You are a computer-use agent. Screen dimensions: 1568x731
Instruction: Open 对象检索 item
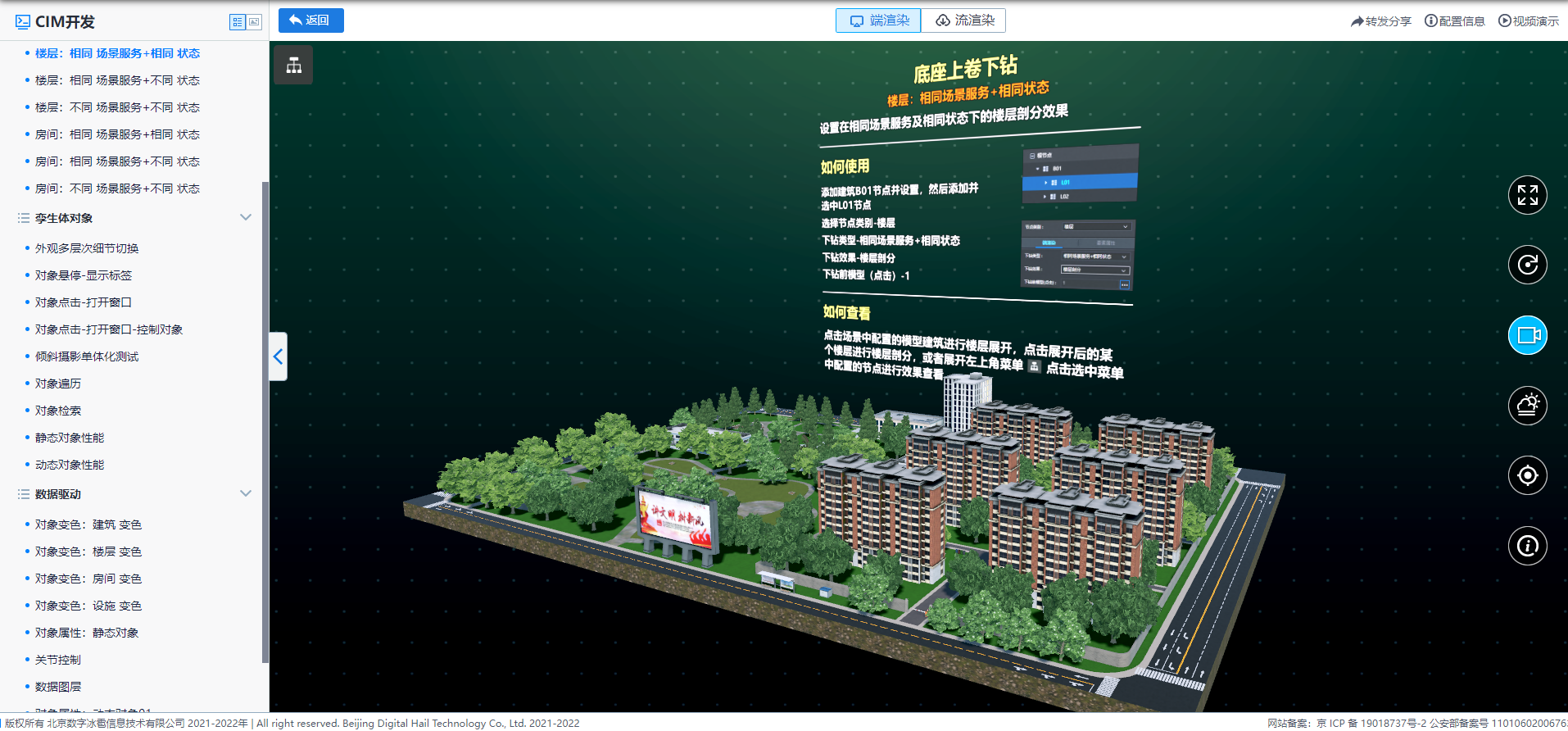pyautogui.click(x=58, y=411)
